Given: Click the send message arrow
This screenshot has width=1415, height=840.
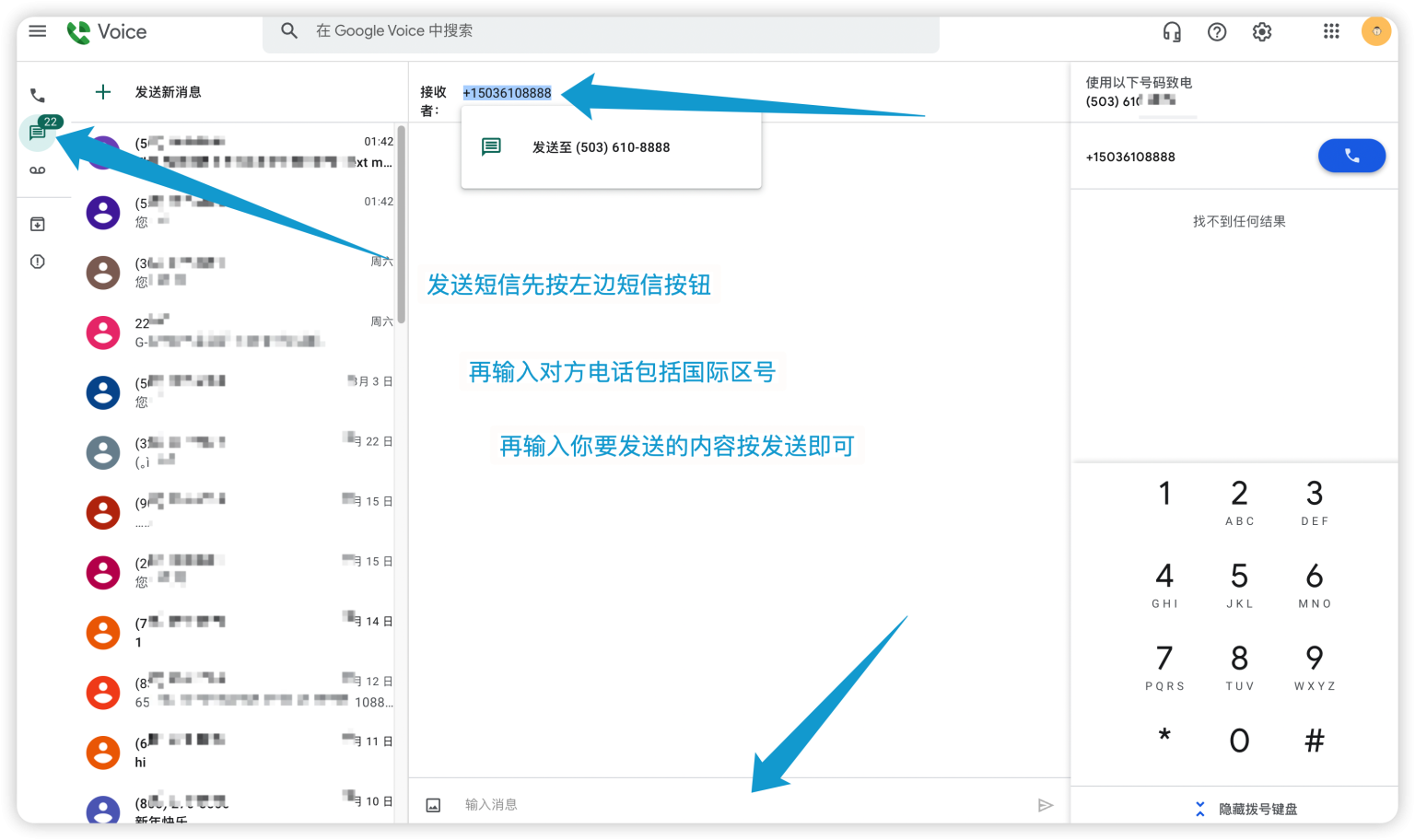Looking at the screenshot, I should pos(1046,805).
